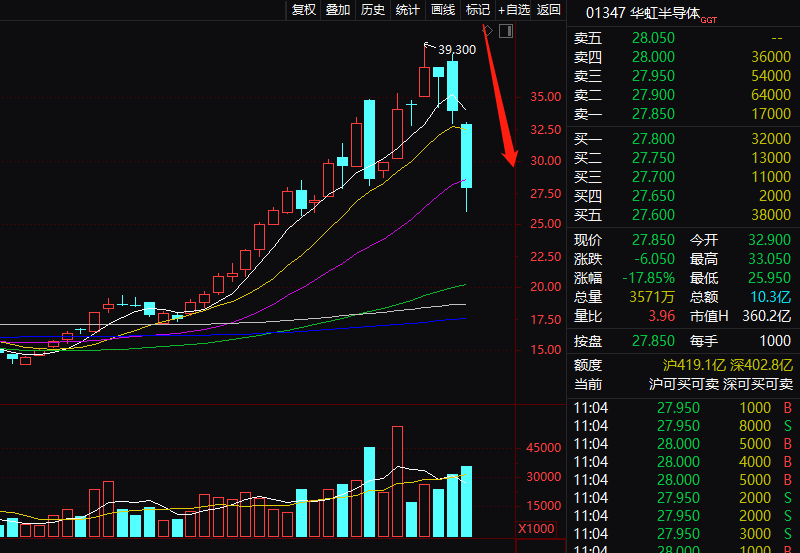Click the tall cyan candlestick at far right
The image size is (800, 553).
click(466, 155)
